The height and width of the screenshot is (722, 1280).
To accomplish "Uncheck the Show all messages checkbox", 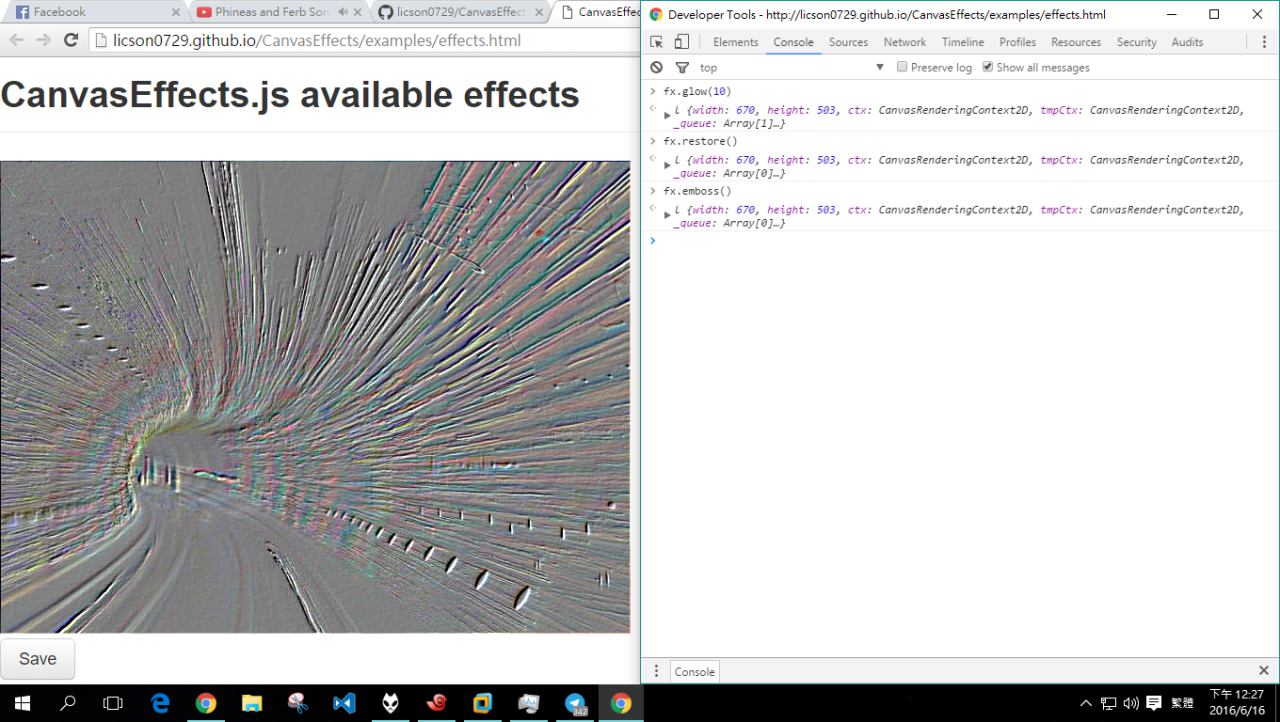I will [x=988, y=67].
